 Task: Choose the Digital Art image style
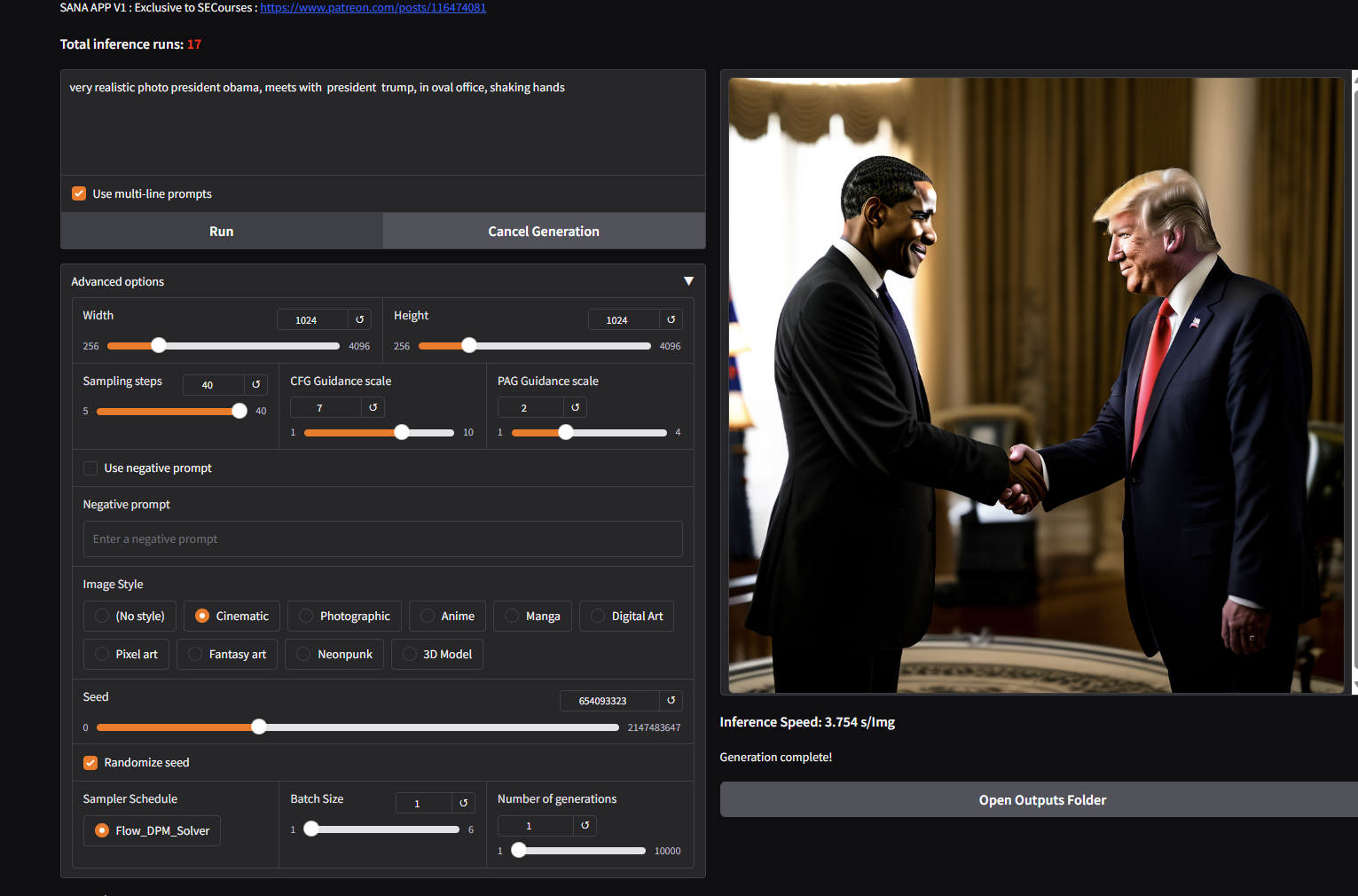pos(626,616)
